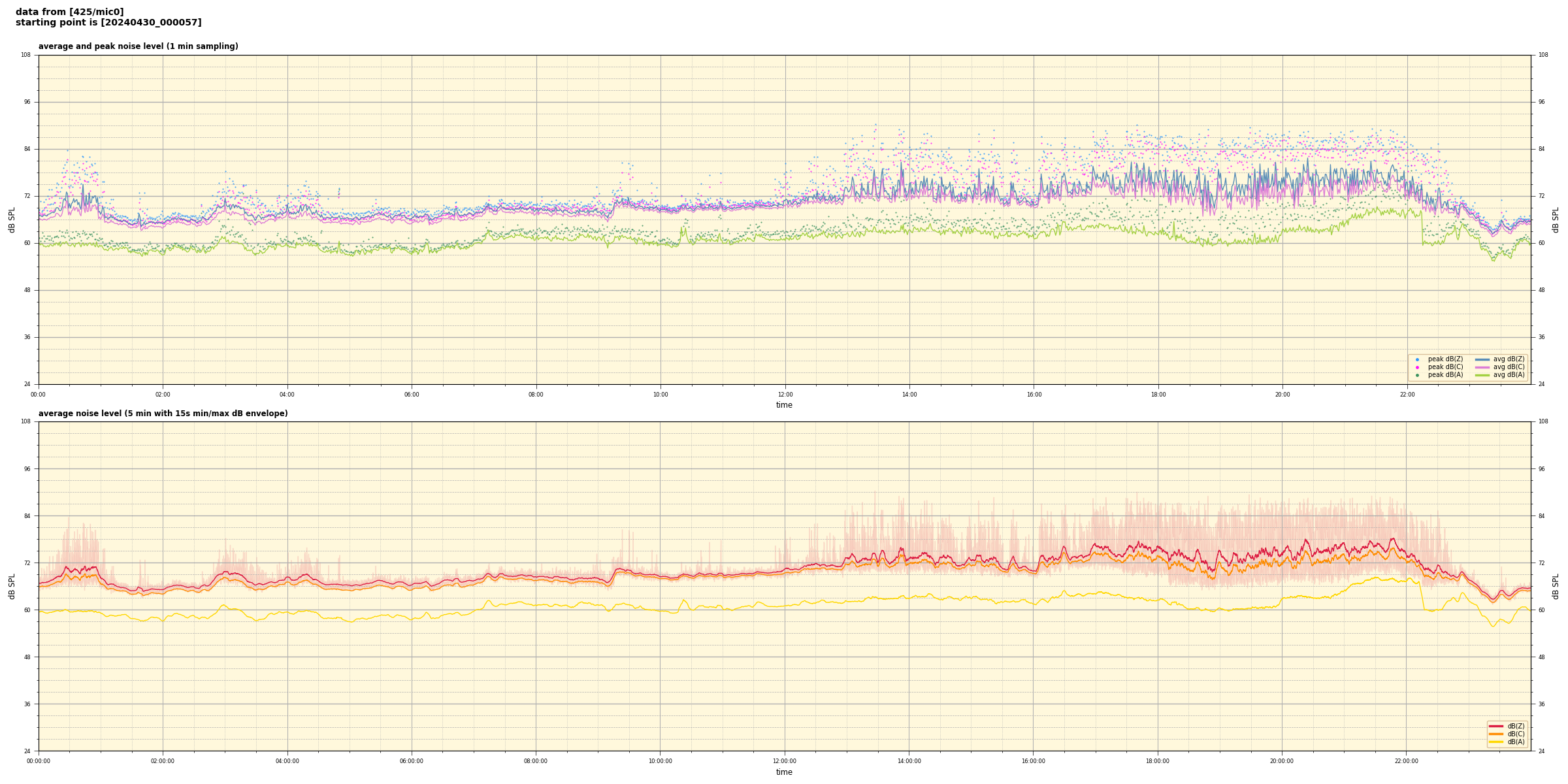Click the 'time' axis label under top chart
The height and width of the screenshot is (784, 1568).
[784, 405]
